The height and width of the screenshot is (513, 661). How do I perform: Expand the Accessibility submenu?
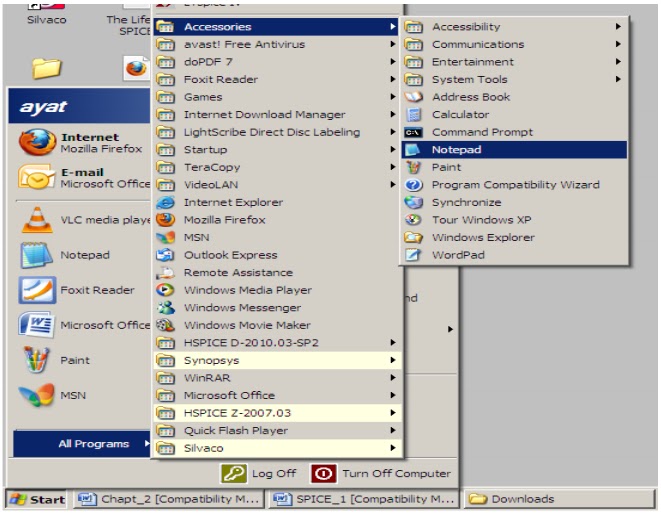point(514,27)
